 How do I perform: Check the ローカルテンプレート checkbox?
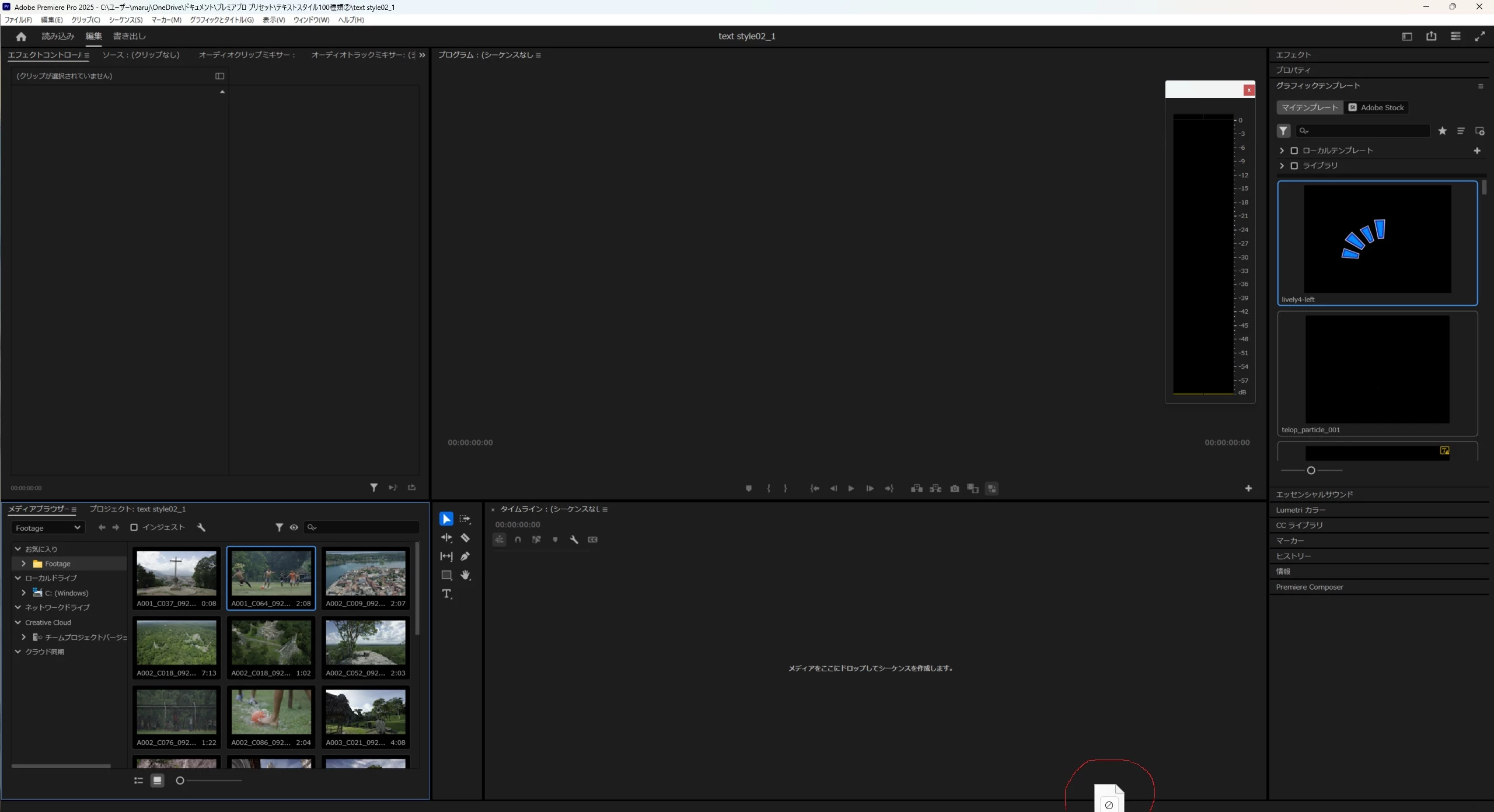tap(1294, 150)
